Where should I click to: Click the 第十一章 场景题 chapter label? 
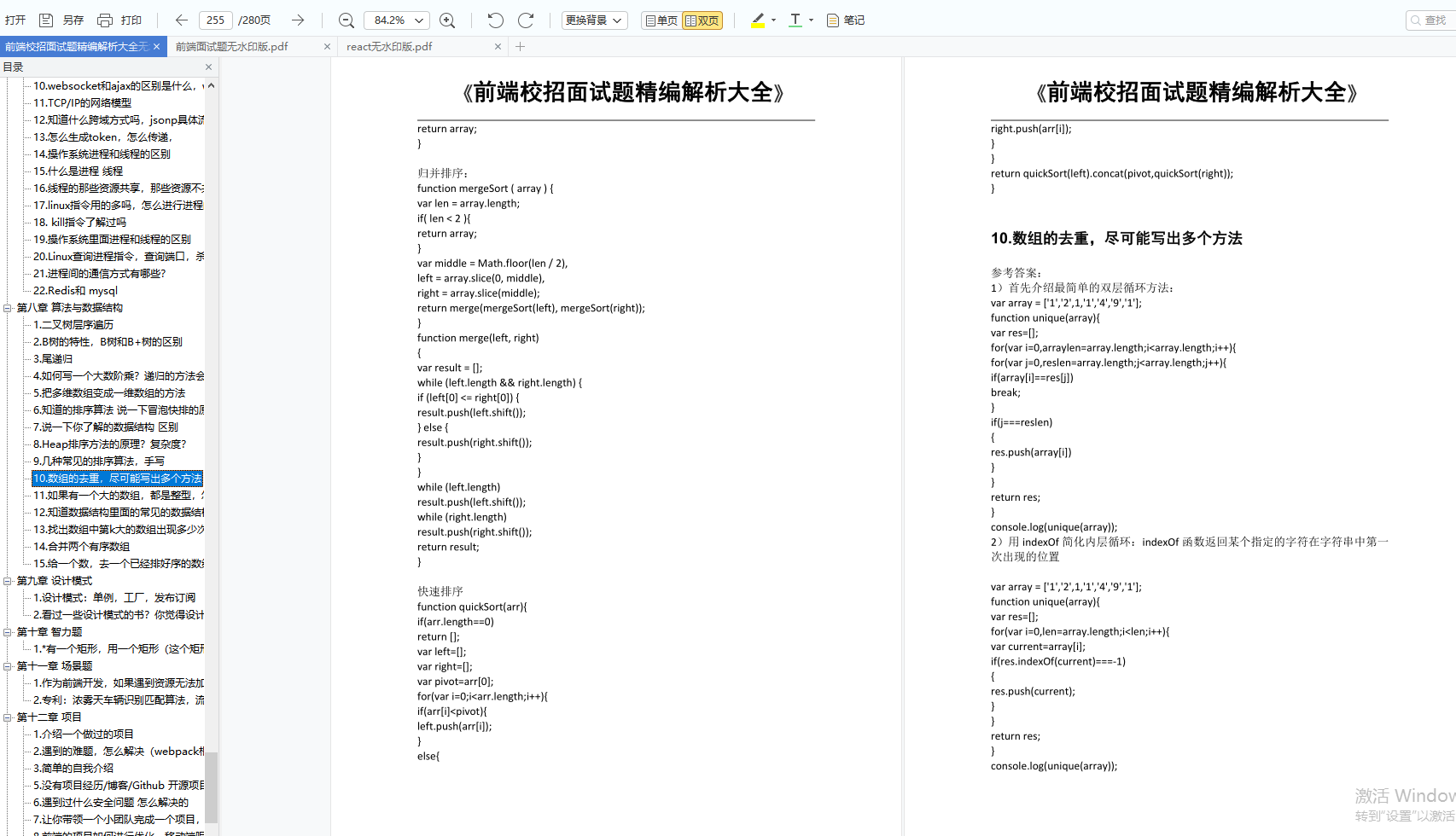point(55,665)
